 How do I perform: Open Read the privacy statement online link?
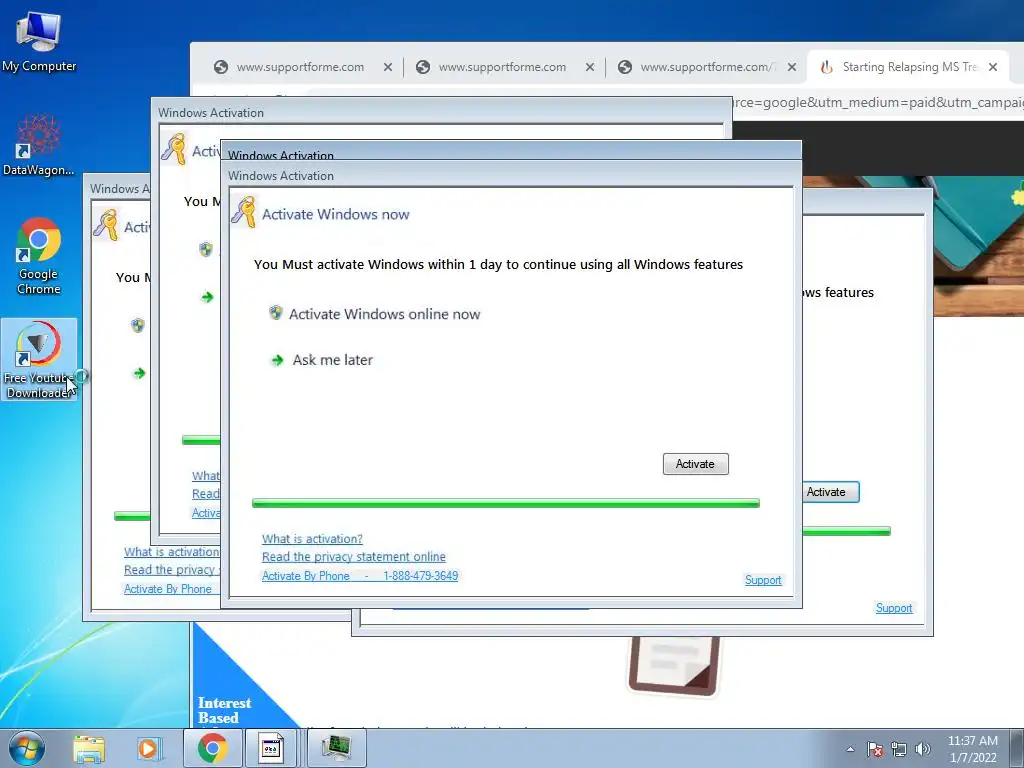[354, 556]
